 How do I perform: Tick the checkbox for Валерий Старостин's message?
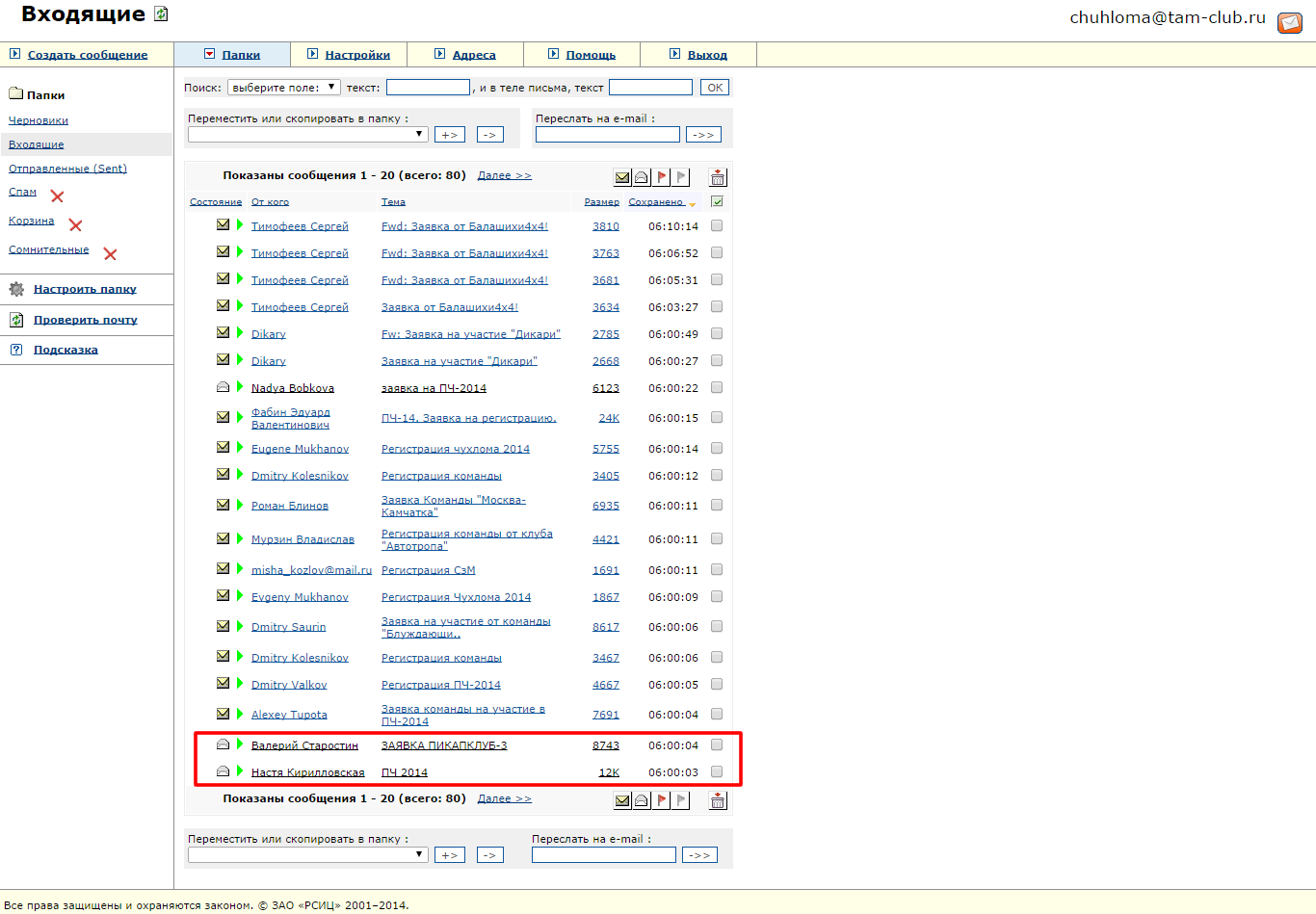tap(717, 744)
